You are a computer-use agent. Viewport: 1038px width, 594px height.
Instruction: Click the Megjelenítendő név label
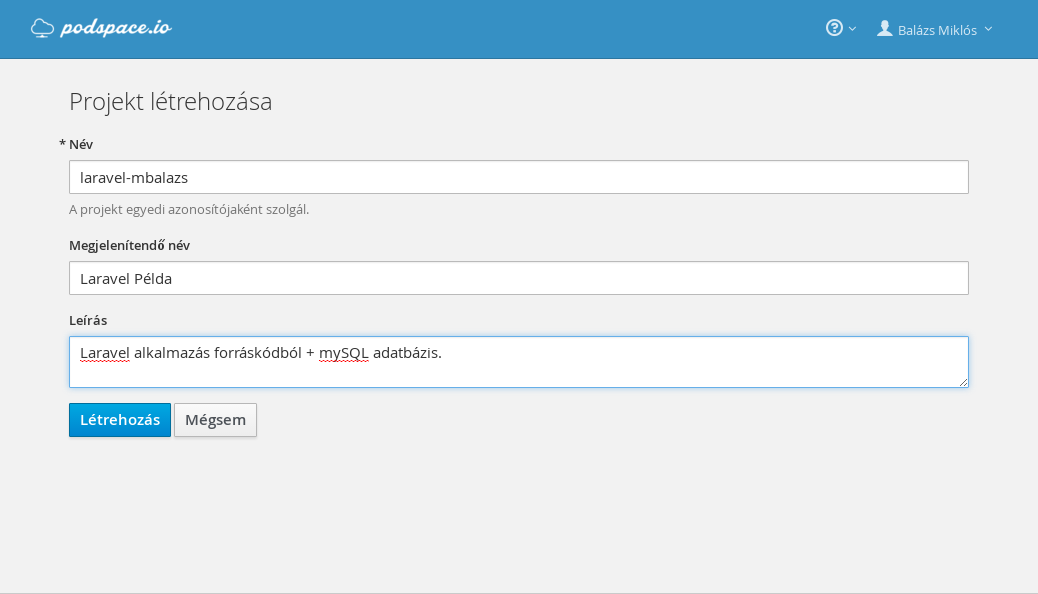[x=129, y=246]
